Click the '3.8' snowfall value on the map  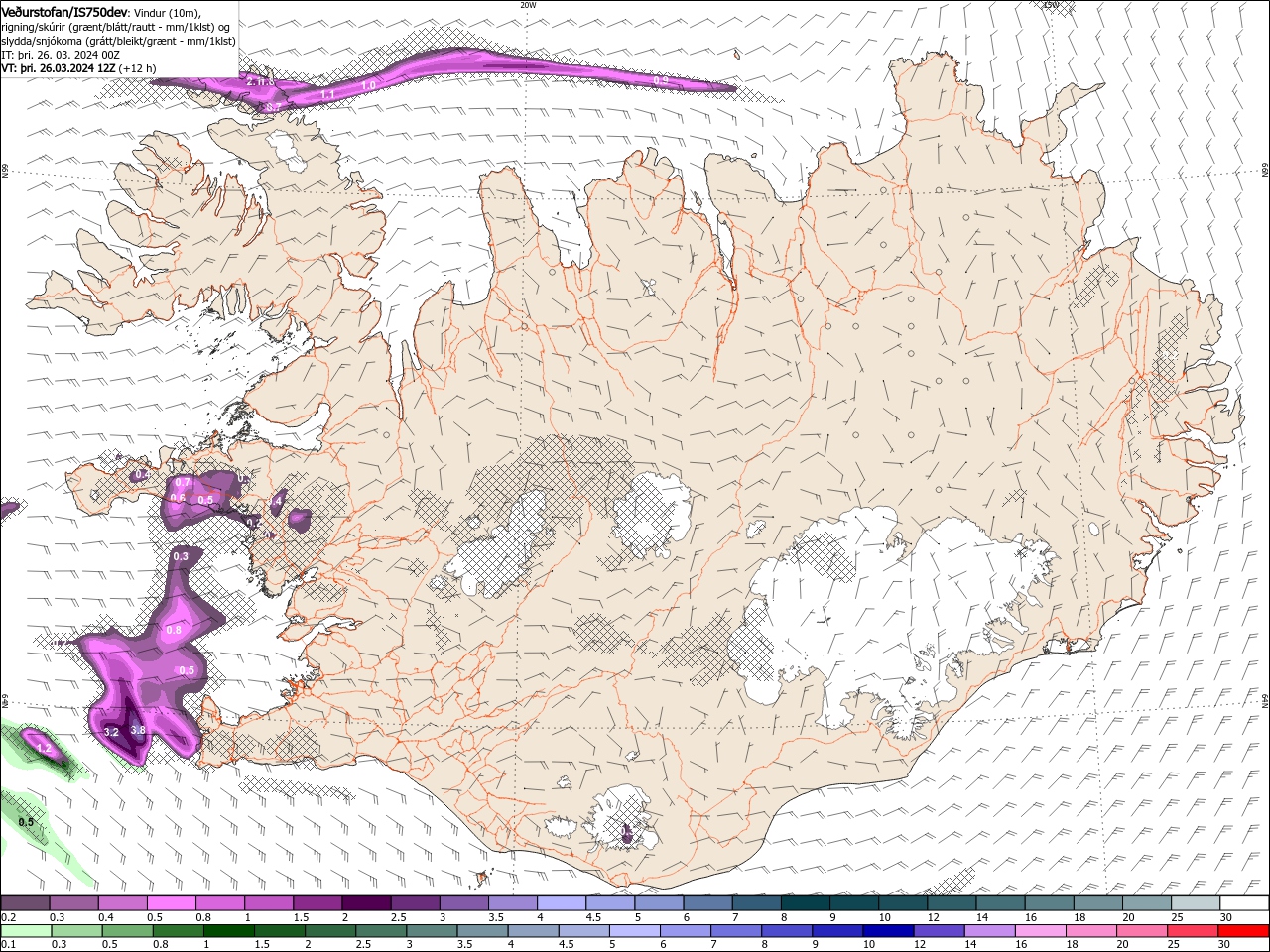[138, 730]
